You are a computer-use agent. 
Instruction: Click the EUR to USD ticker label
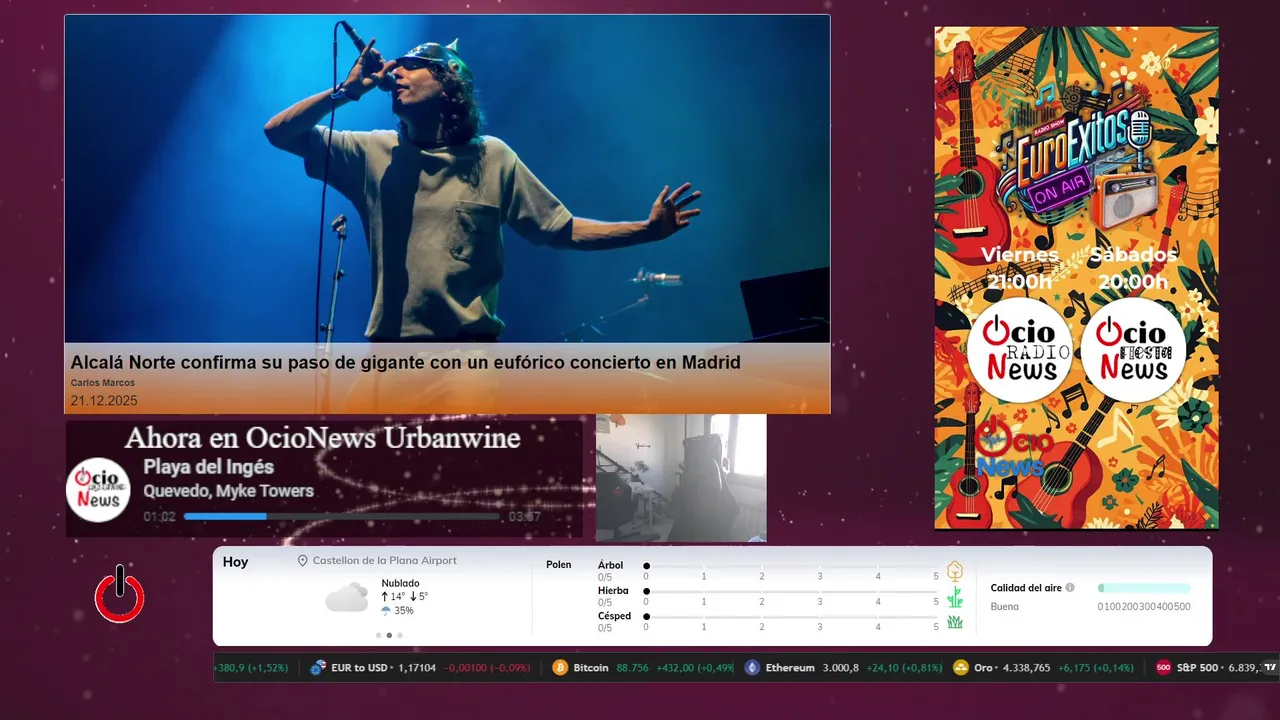[360, 668]
